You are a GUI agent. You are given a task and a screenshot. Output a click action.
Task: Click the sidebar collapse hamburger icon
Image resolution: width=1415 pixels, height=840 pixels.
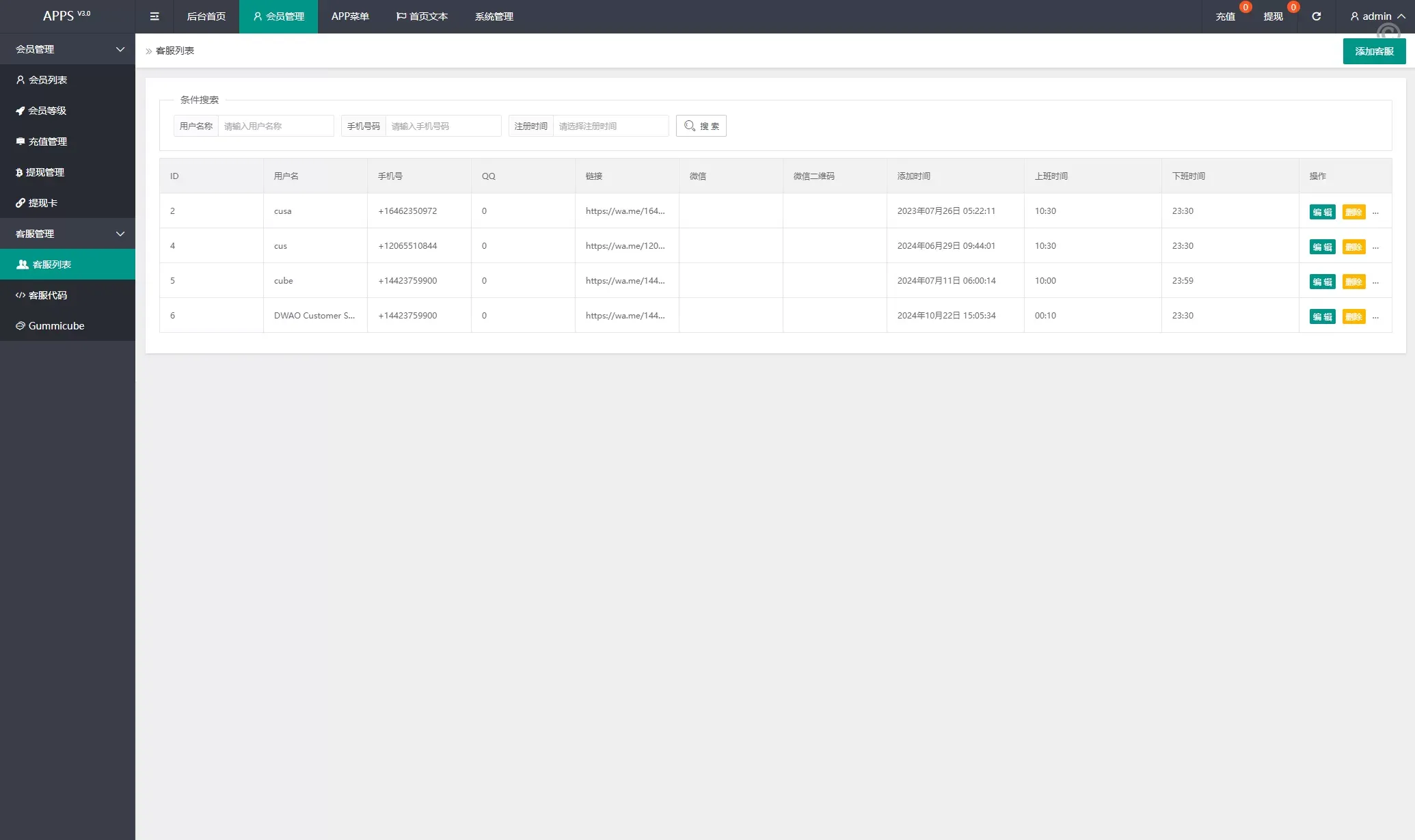click(154, 16)
